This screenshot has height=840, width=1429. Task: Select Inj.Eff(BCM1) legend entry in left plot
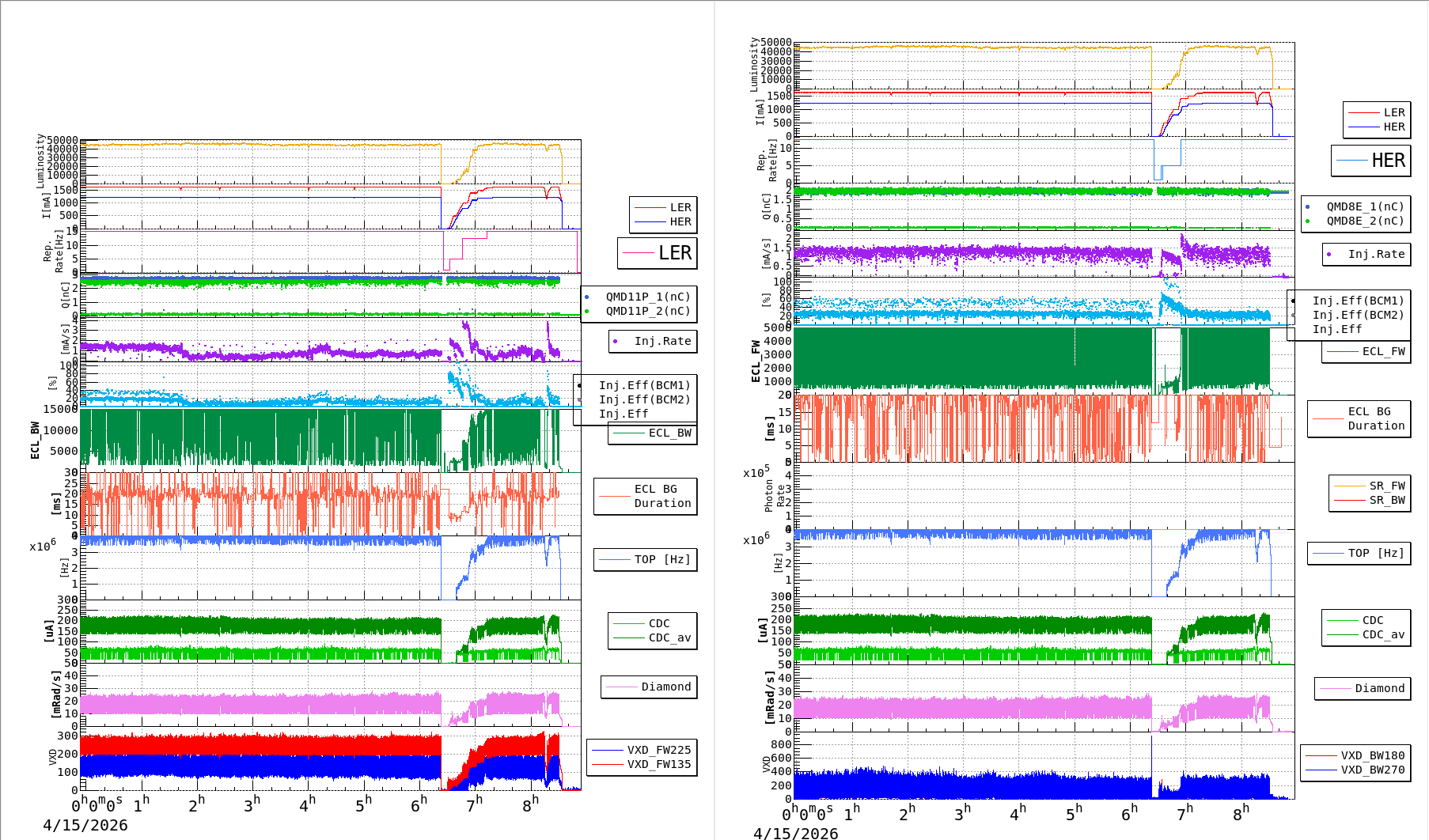(x=644, y=386)
